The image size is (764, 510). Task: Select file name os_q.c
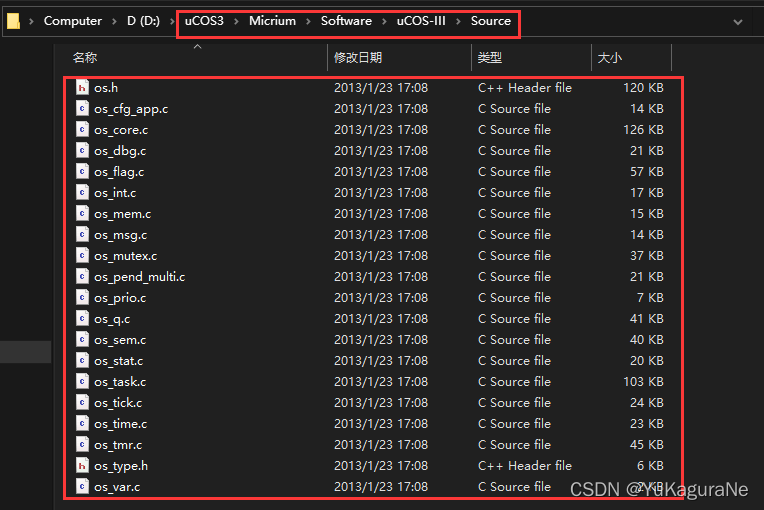click(112, 319)
